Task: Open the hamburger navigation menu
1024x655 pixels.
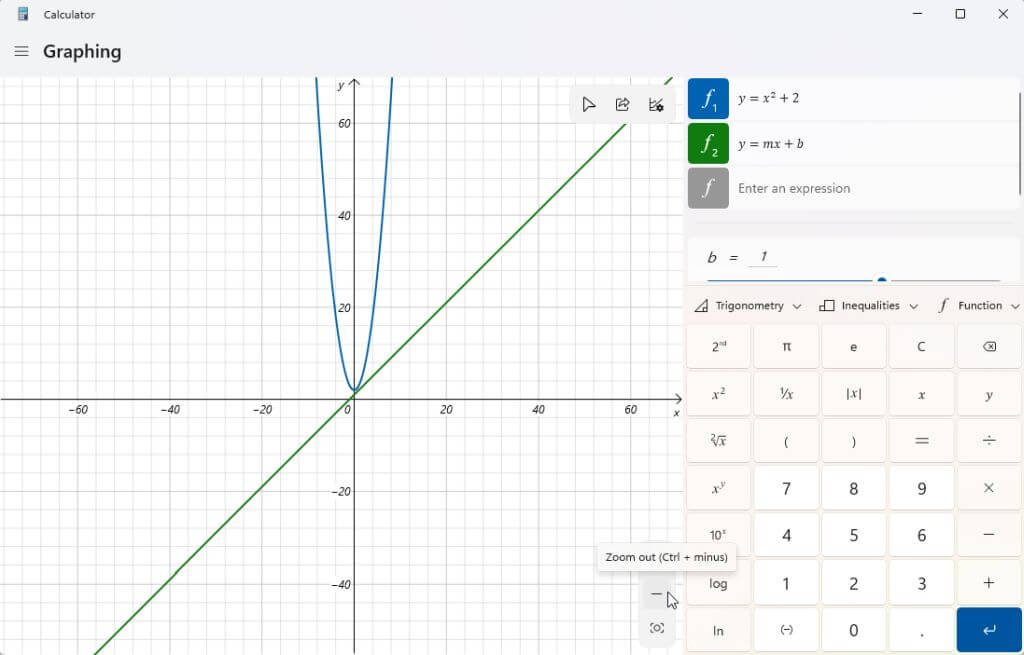Action: point(22,51)
